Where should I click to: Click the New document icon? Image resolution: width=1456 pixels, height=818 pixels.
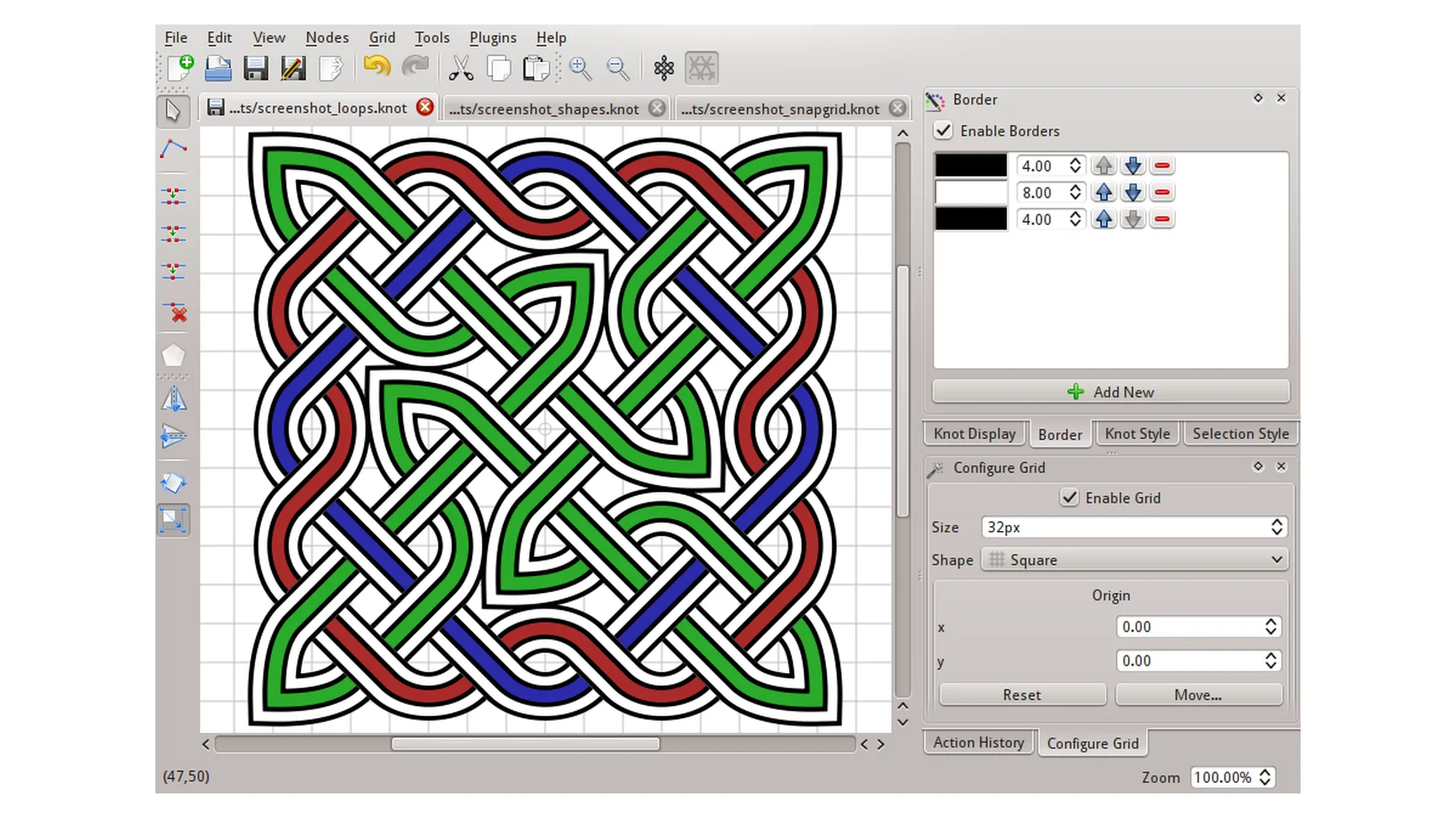point(179,68)
